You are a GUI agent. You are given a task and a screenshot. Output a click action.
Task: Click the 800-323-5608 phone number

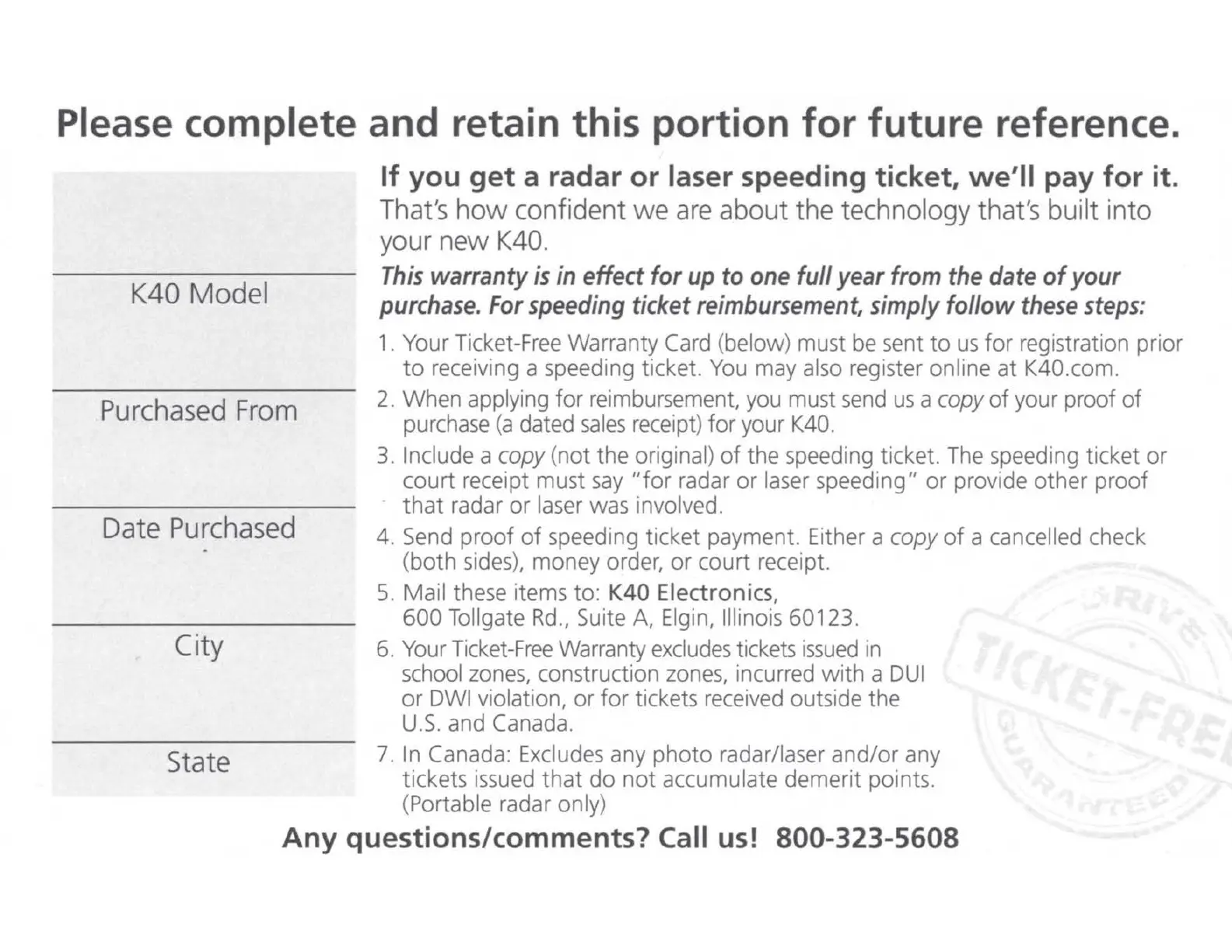867,838
